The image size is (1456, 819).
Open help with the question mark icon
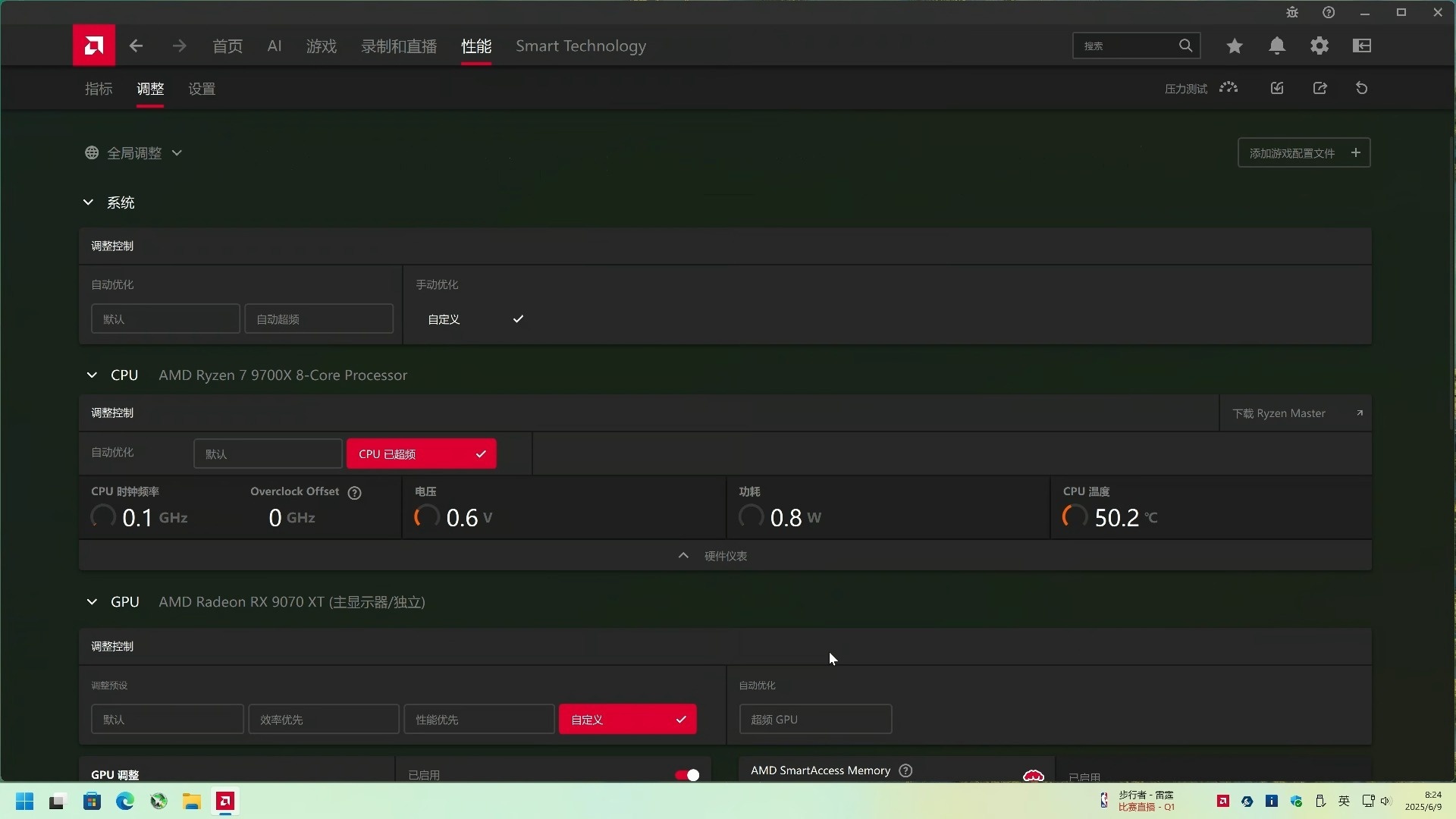pyautogui.click(x=1329, y=12)
